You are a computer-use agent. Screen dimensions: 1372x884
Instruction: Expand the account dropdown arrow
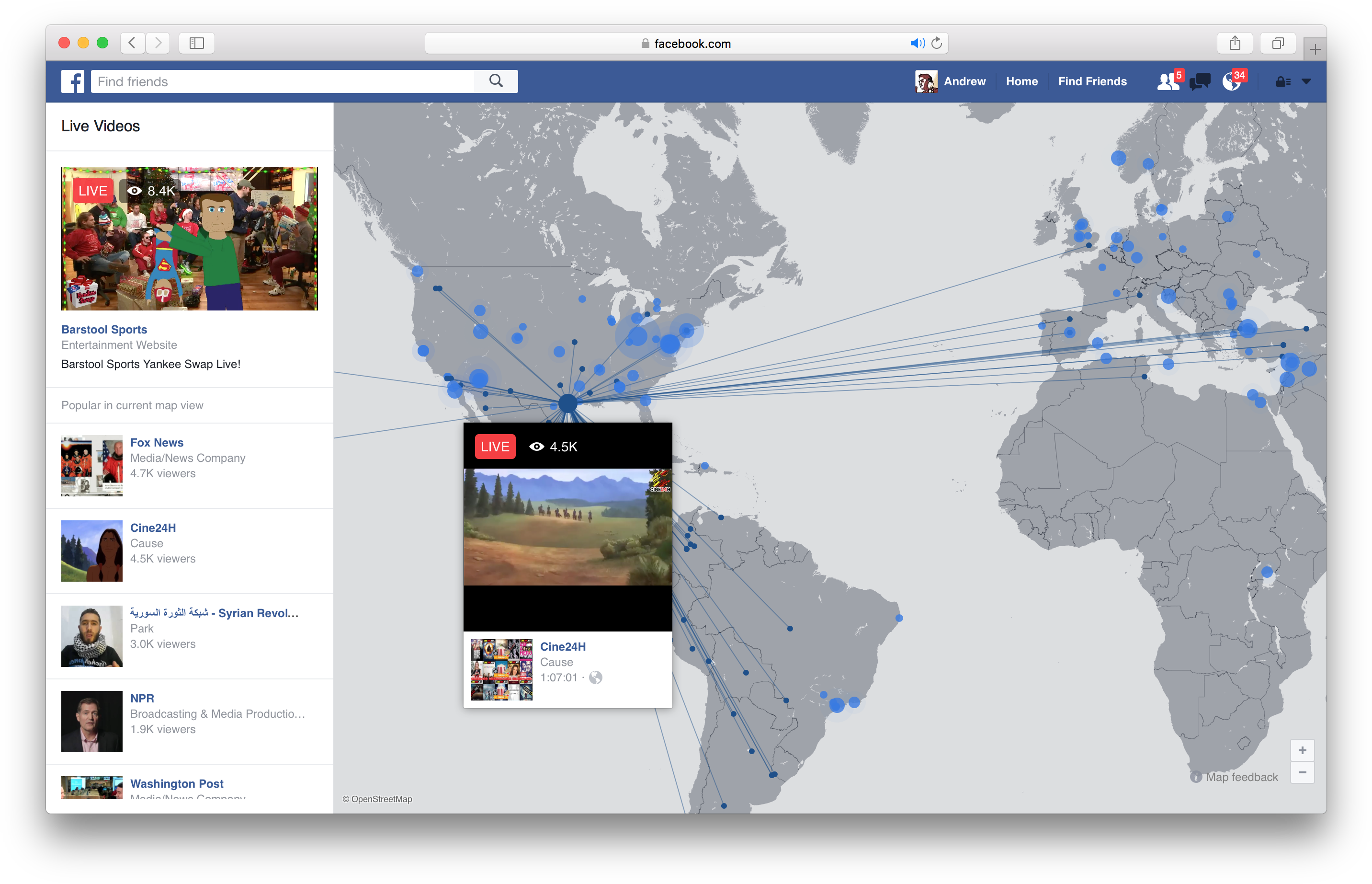1306,81
